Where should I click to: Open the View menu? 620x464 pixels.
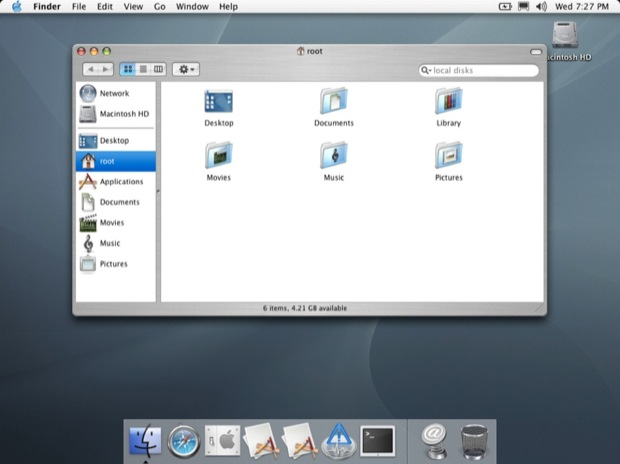133,7
